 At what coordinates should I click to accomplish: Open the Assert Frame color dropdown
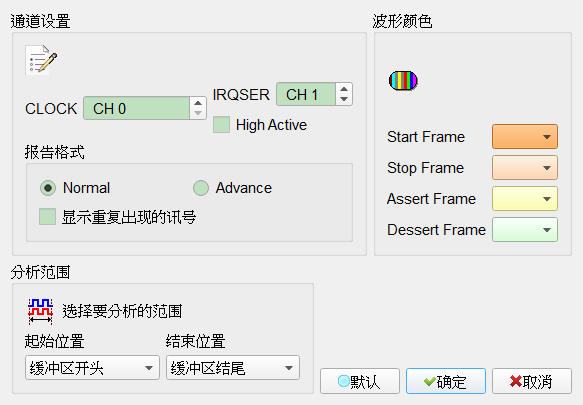[525, 199]
